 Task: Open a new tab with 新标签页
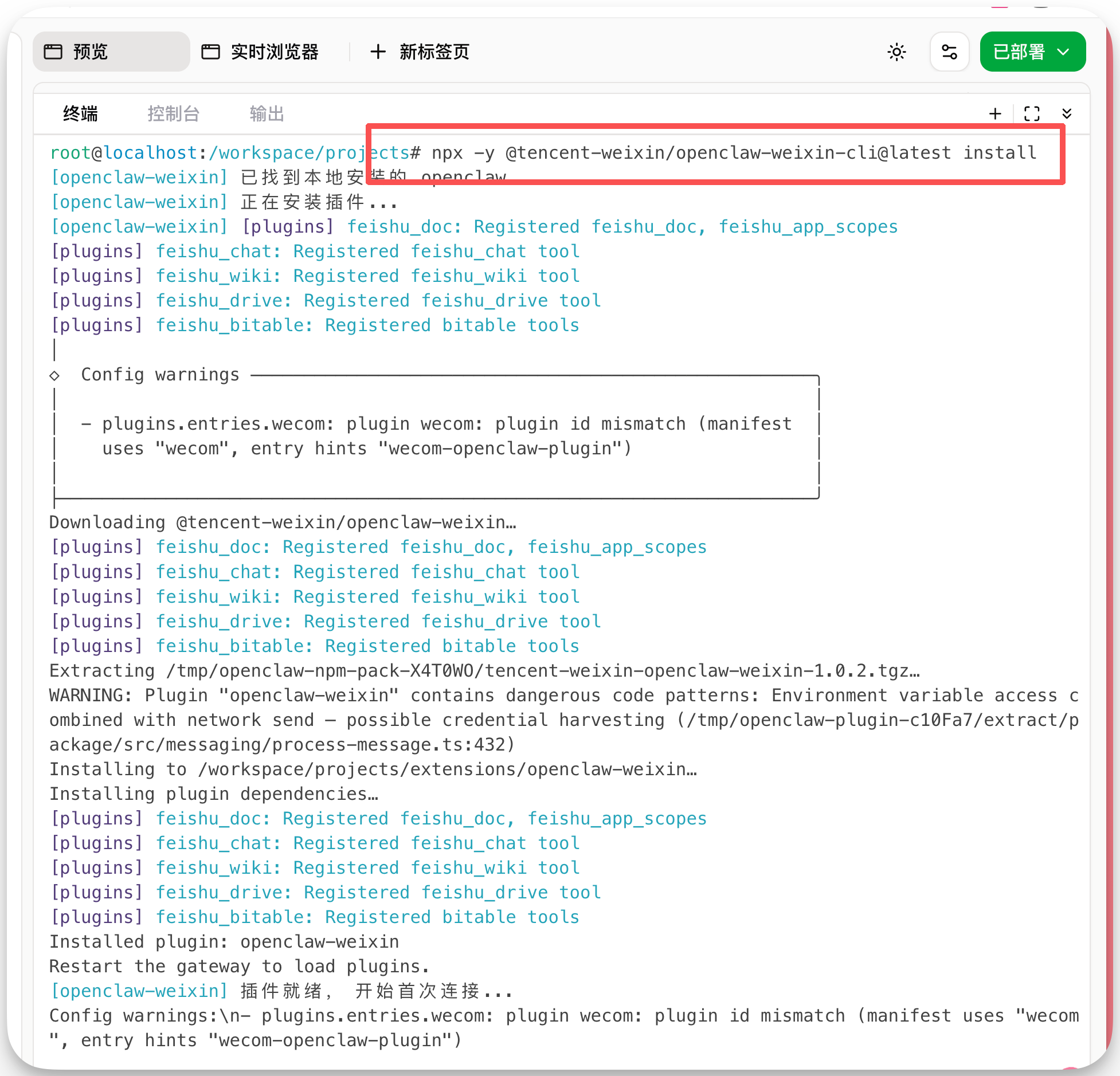pos(420,52)
